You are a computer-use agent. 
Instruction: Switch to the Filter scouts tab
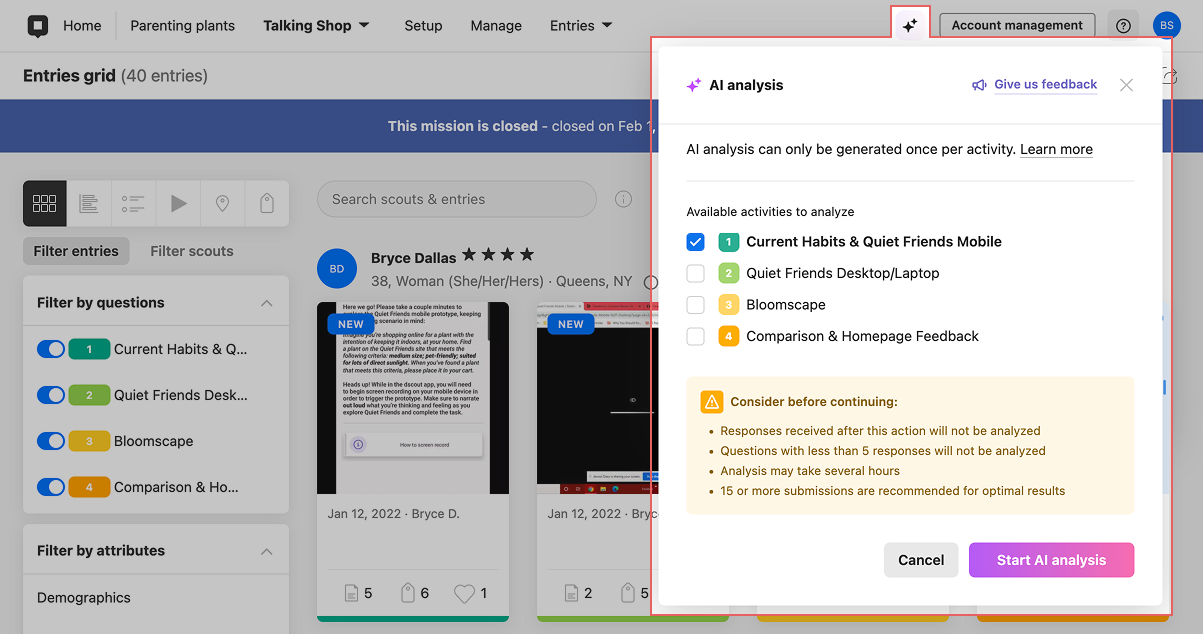click(x=192, y=251)
